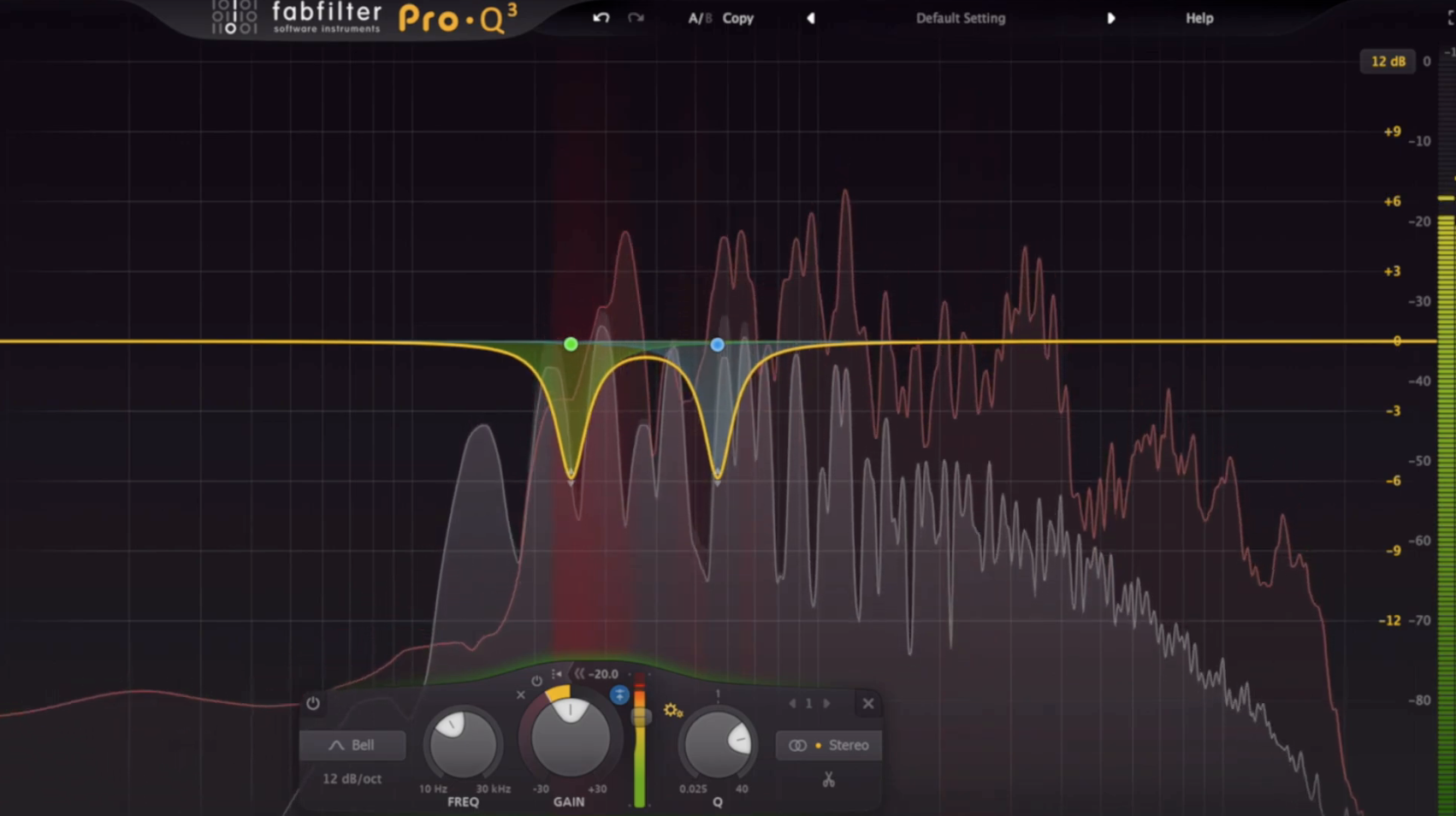Toggle the dynamic range power button

[x=536, y=681]
